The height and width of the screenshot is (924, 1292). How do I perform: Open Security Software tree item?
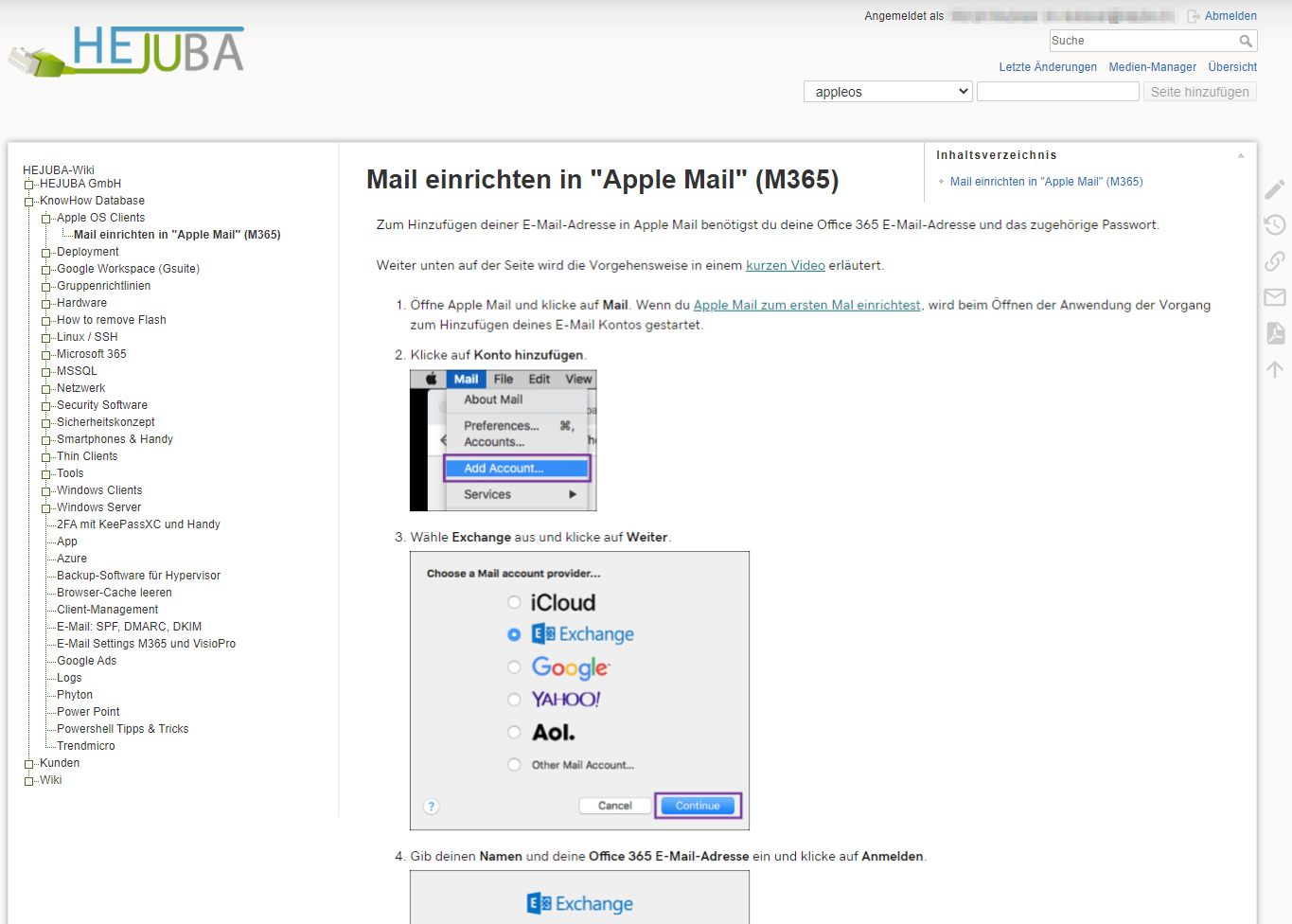pos(102,405)
